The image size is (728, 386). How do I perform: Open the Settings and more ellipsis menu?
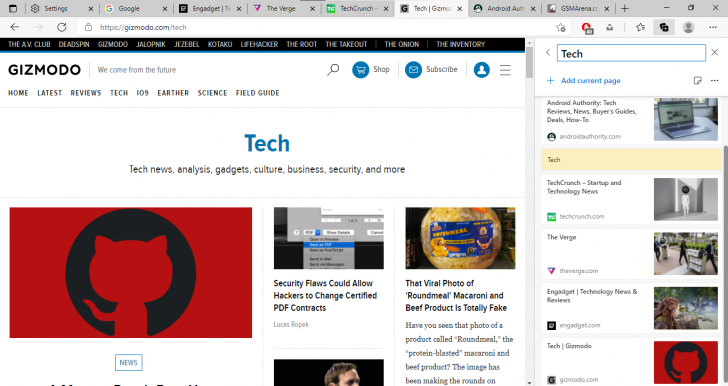[x=713, y=27]
